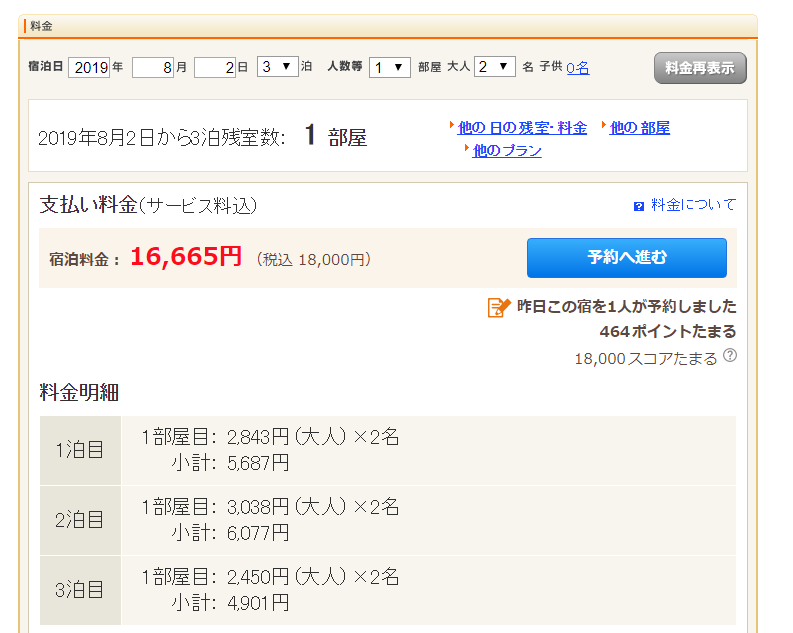
Task: Click the red 16,665円 total price
Action: [x=186, y=257]
